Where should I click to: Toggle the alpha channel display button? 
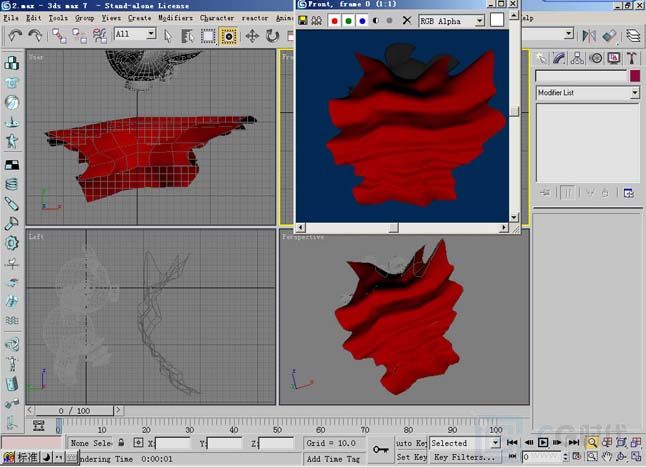click(376, 20)
